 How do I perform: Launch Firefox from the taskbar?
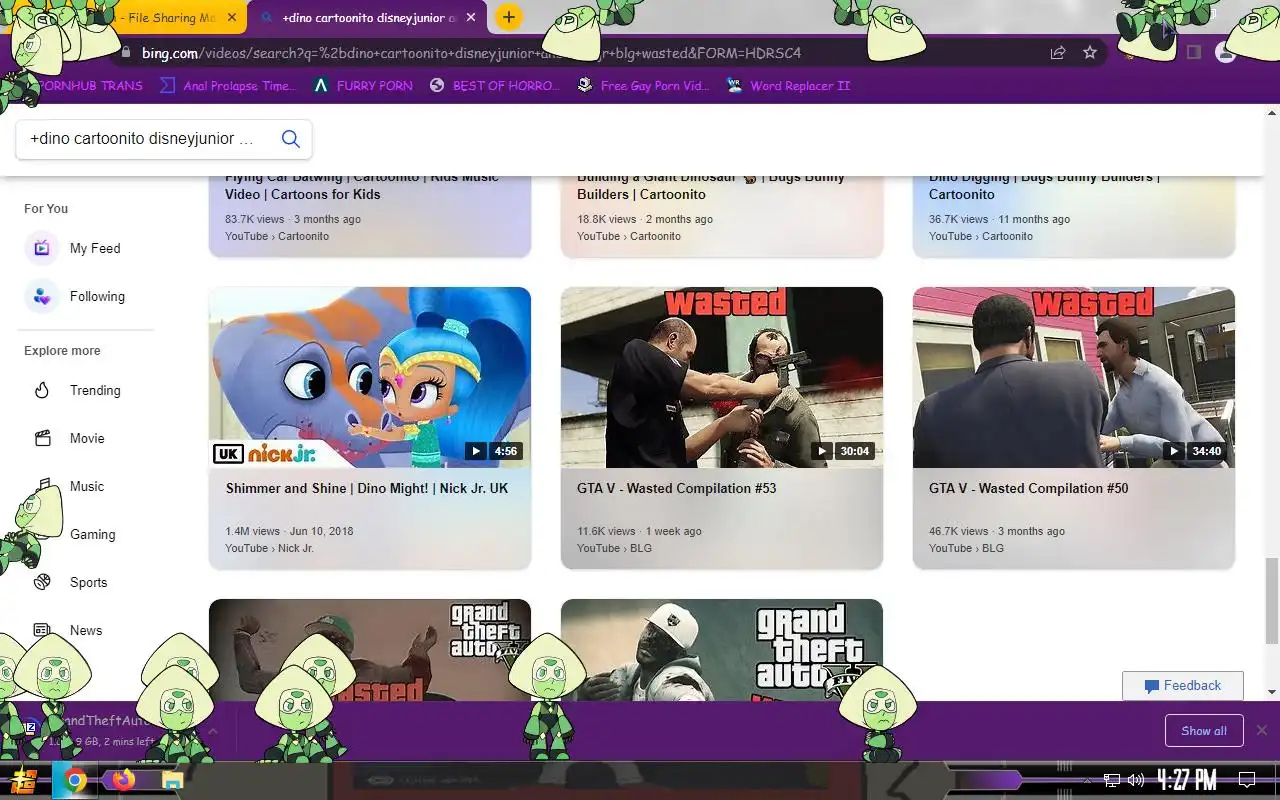[124, 780]
